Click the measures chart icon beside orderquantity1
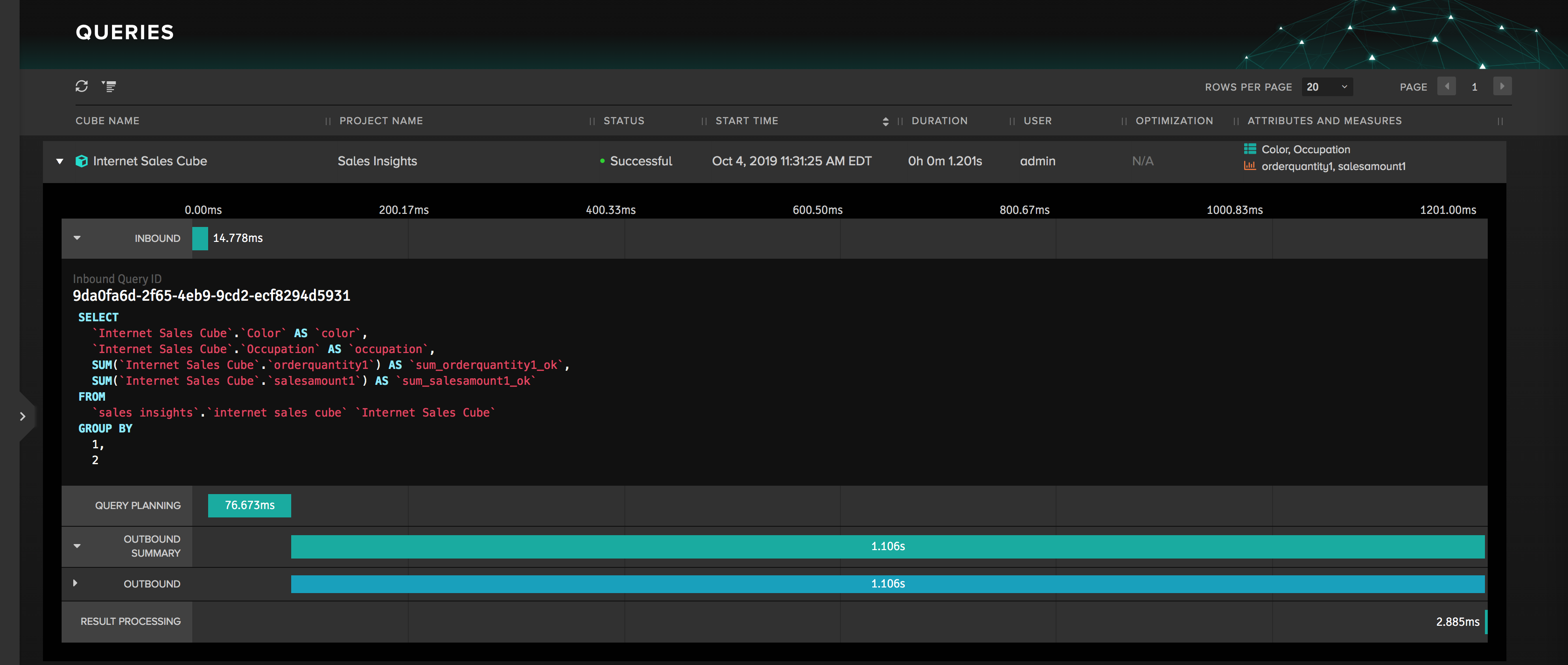 [x=1250, y=166]
